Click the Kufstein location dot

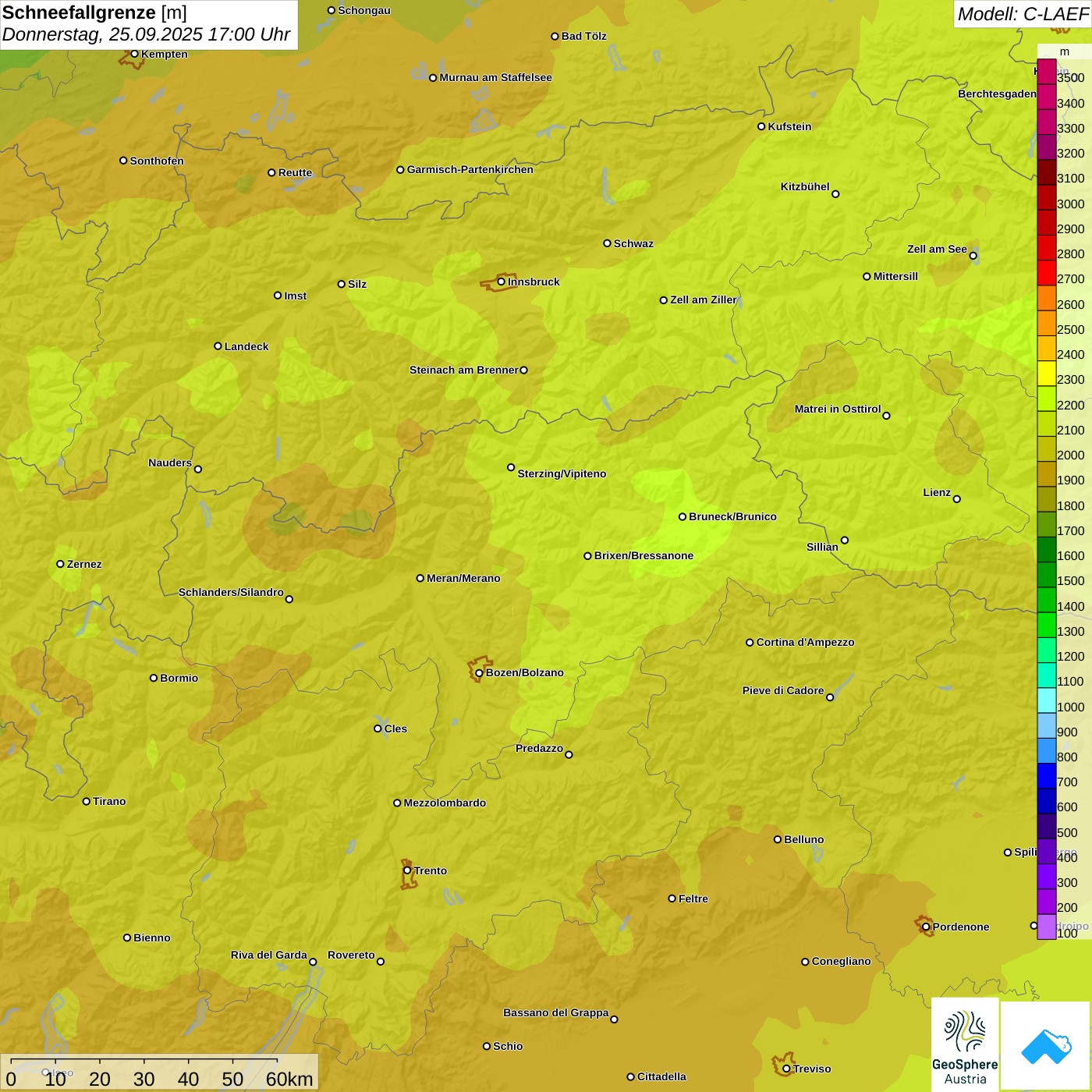coord(761,126)
